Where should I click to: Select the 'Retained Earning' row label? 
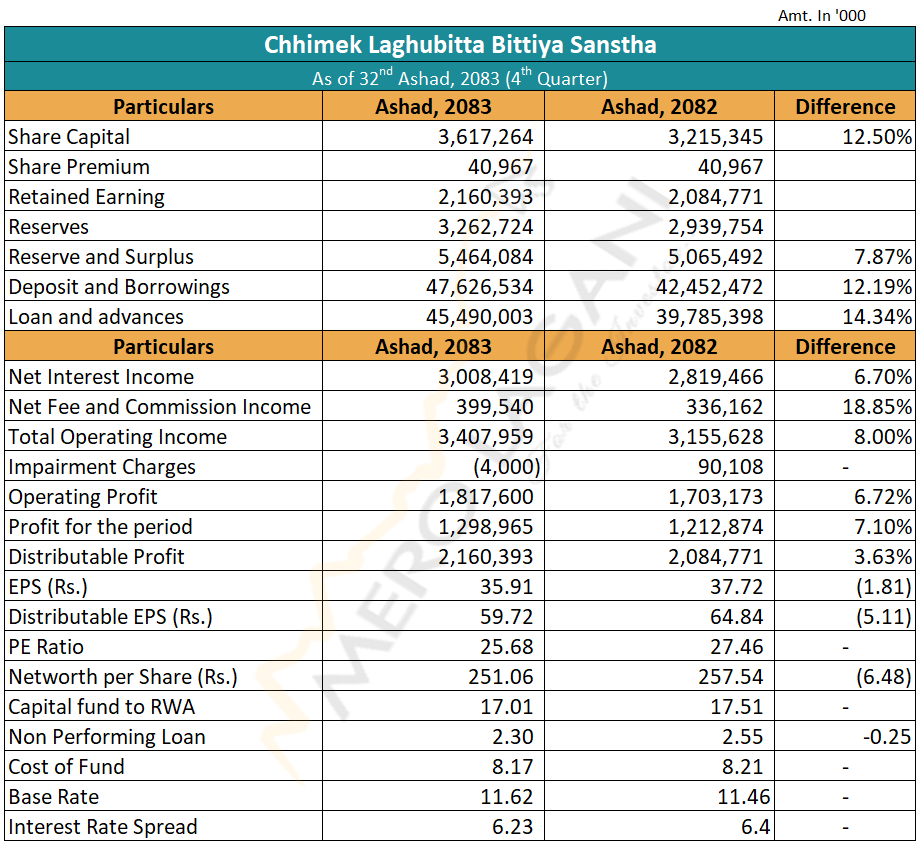coord(86,197)
